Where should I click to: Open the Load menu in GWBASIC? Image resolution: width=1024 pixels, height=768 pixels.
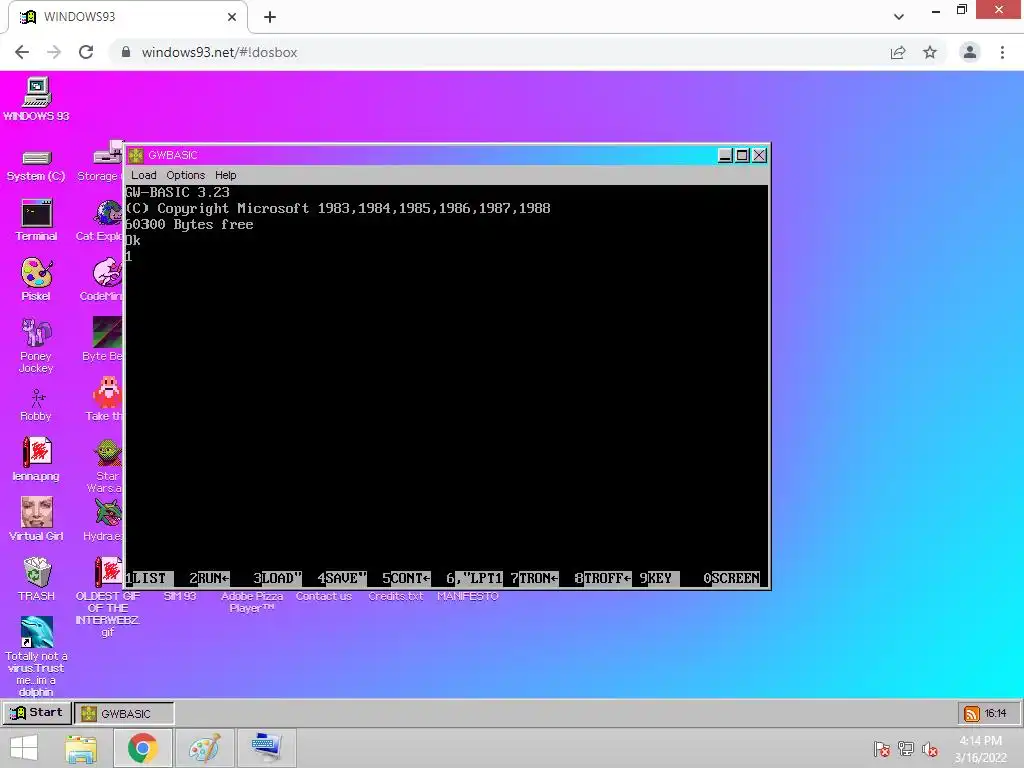(144, 175)
